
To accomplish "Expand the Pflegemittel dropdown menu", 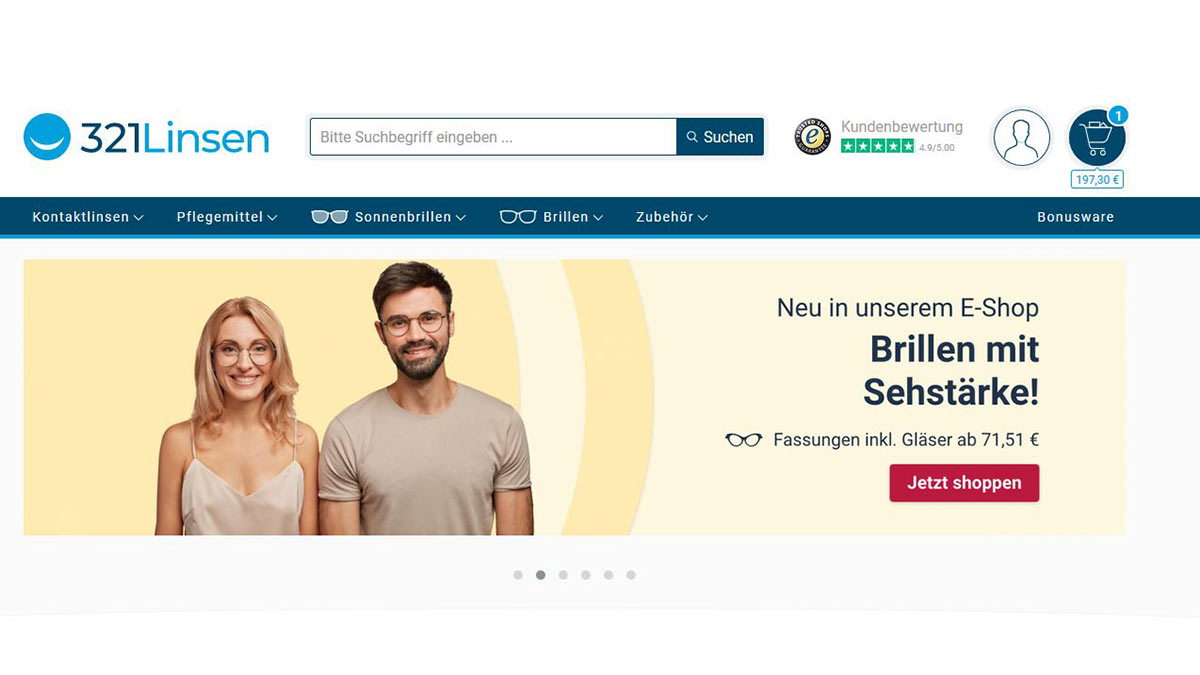I will pyautogui.click(x=227, y=217).
